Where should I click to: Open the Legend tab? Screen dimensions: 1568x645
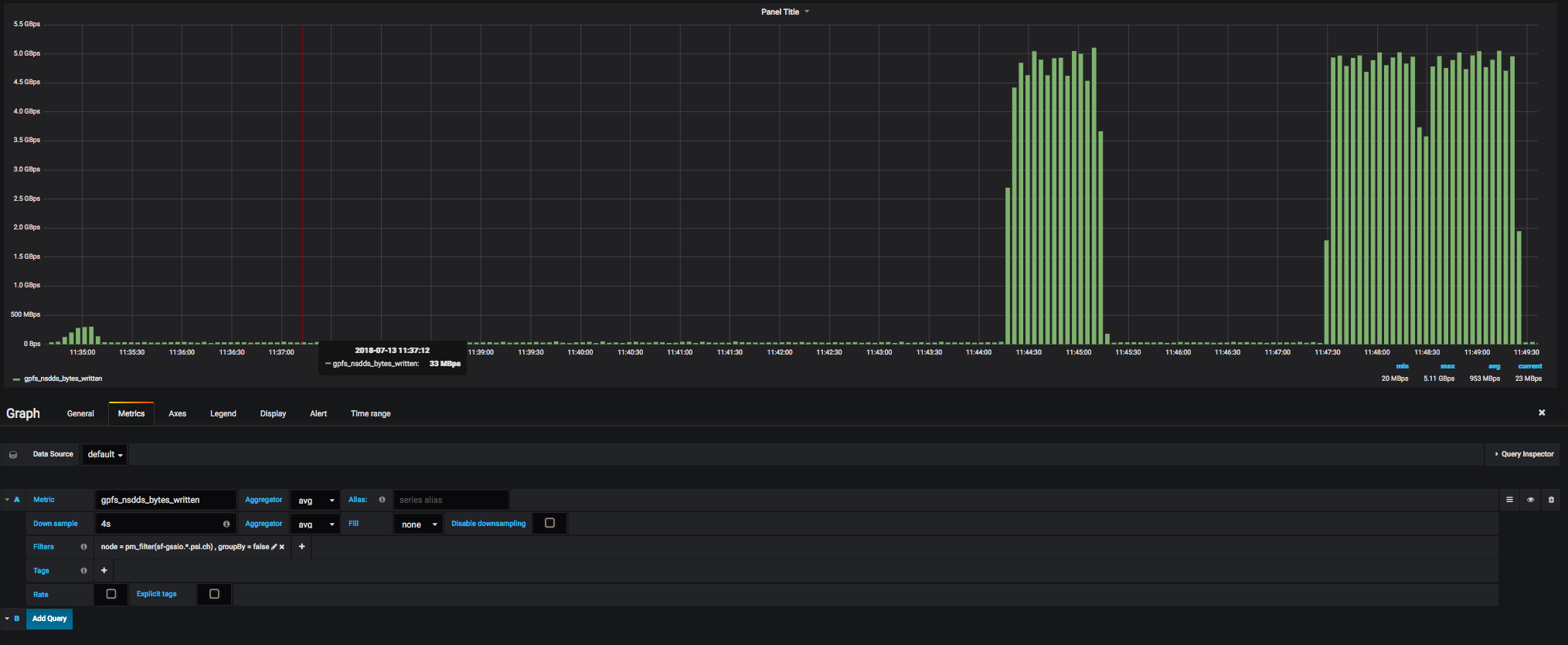click(x=223, y=414)
